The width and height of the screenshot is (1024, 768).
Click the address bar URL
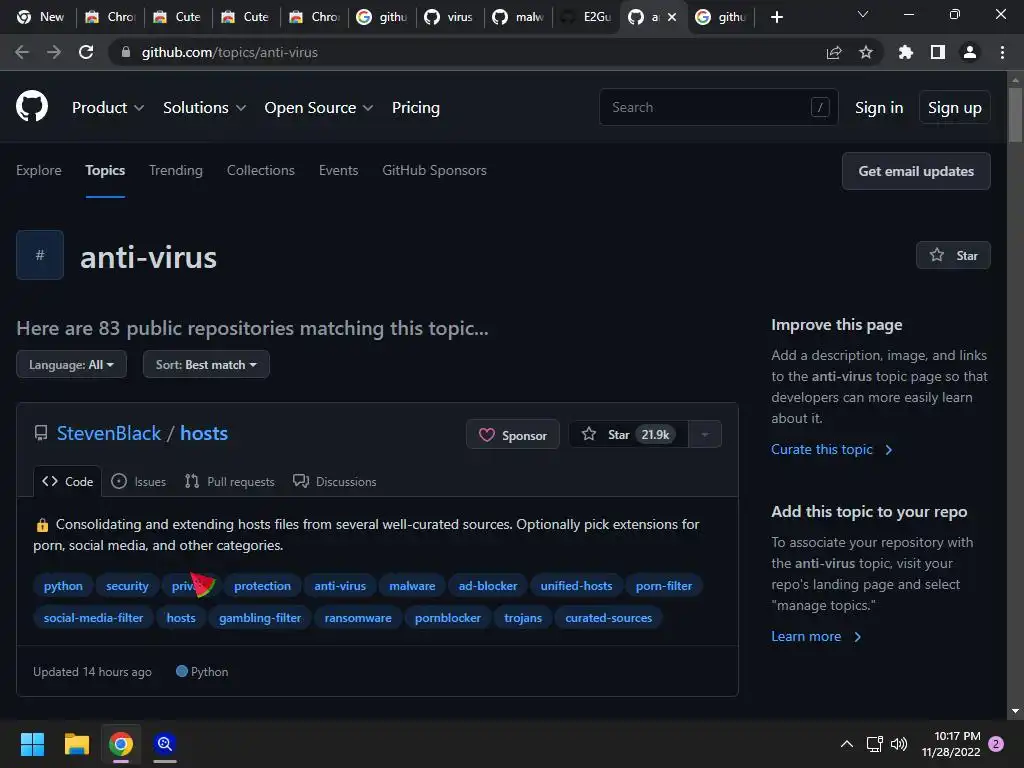coord(230,52)
